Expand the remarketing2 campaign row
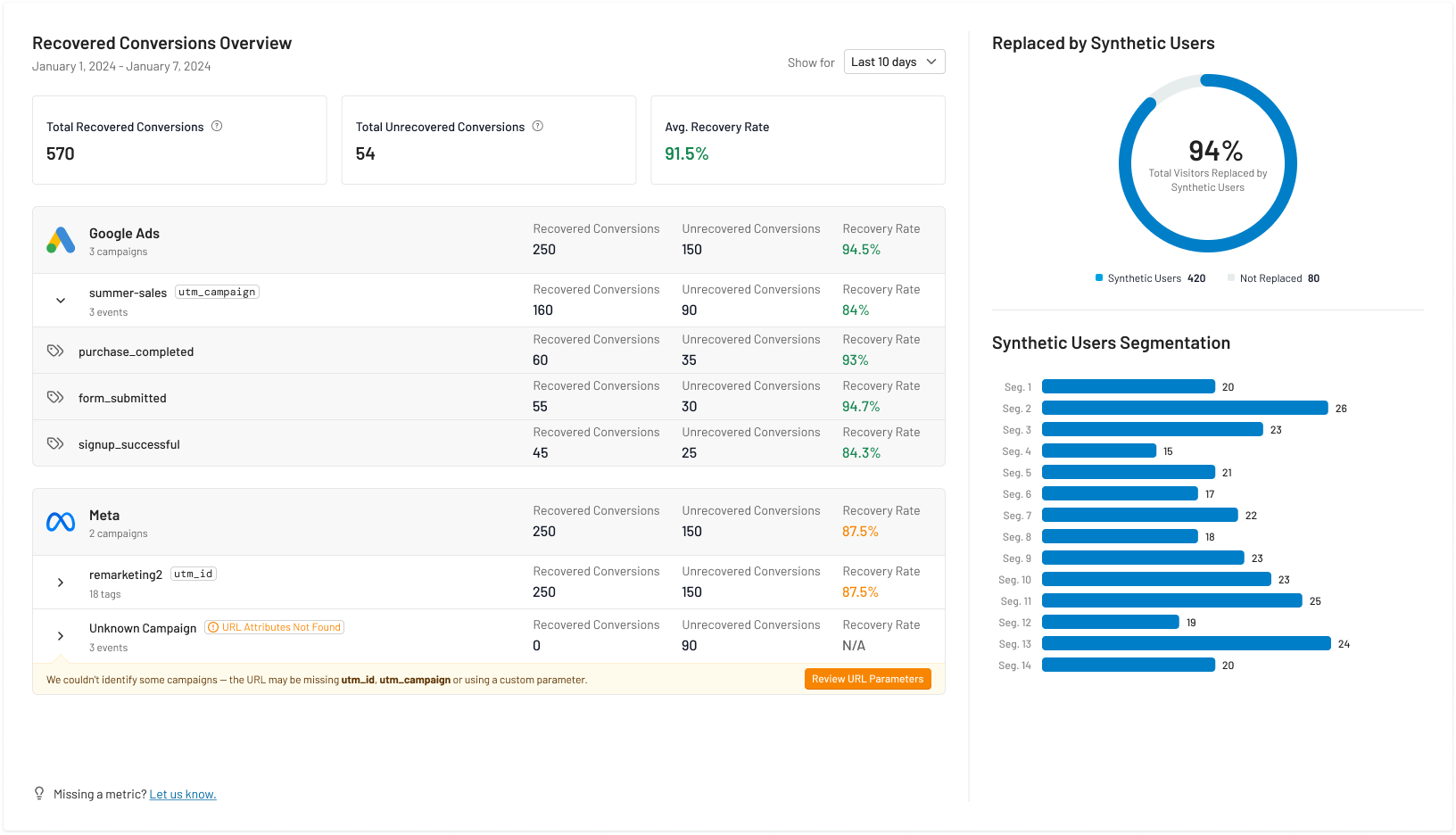 [61, 583]
